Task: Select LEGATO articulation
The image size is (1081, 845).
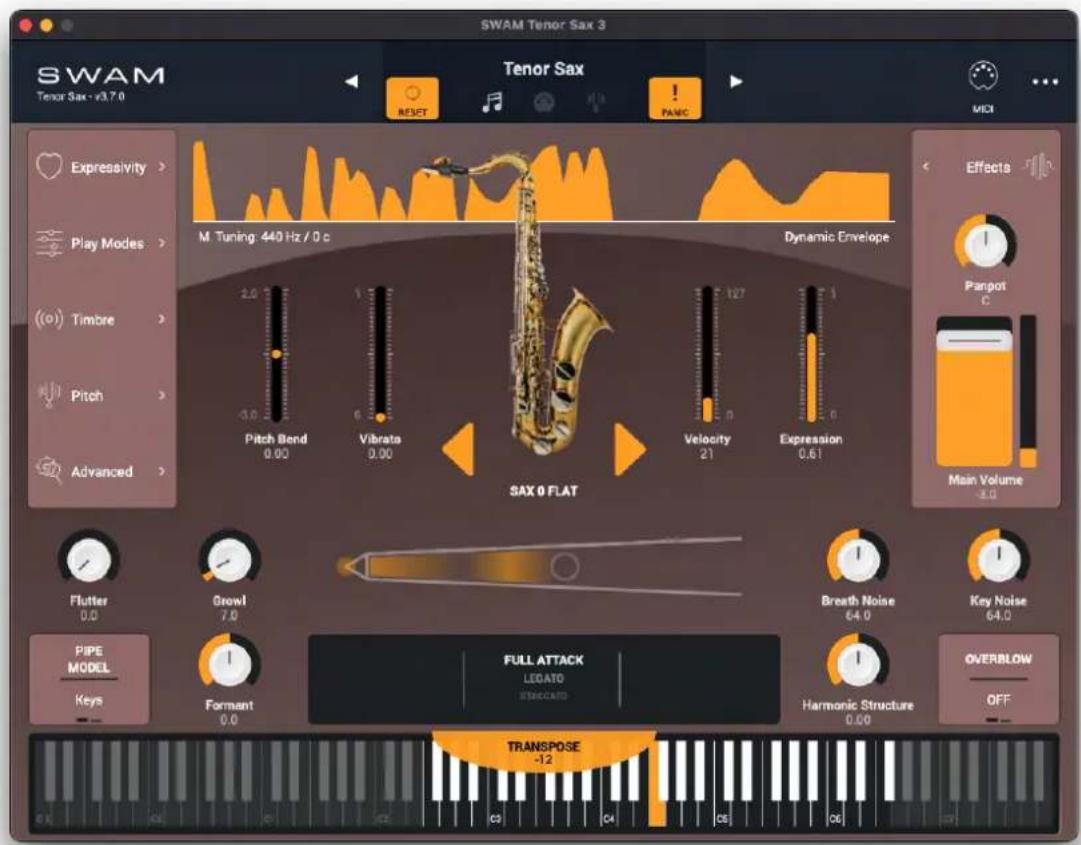Action: [x=543, y=678]
